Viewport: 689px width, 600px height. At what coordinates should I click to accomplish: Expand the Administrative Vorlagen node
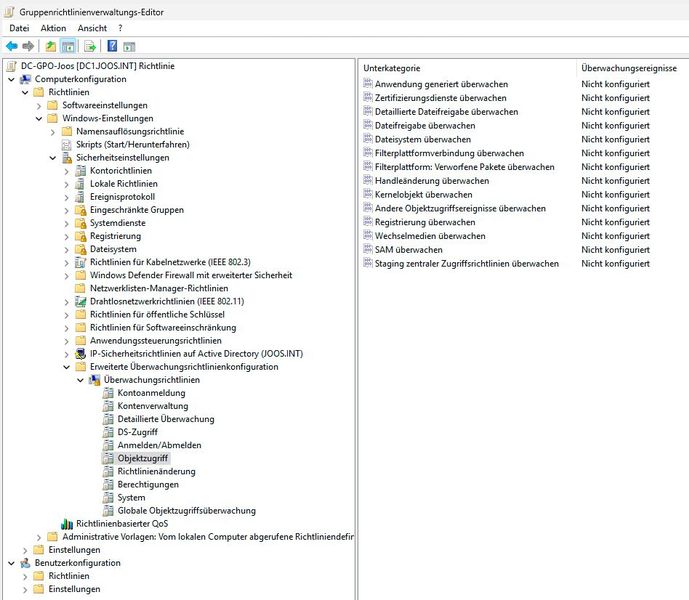click(39, 537)
